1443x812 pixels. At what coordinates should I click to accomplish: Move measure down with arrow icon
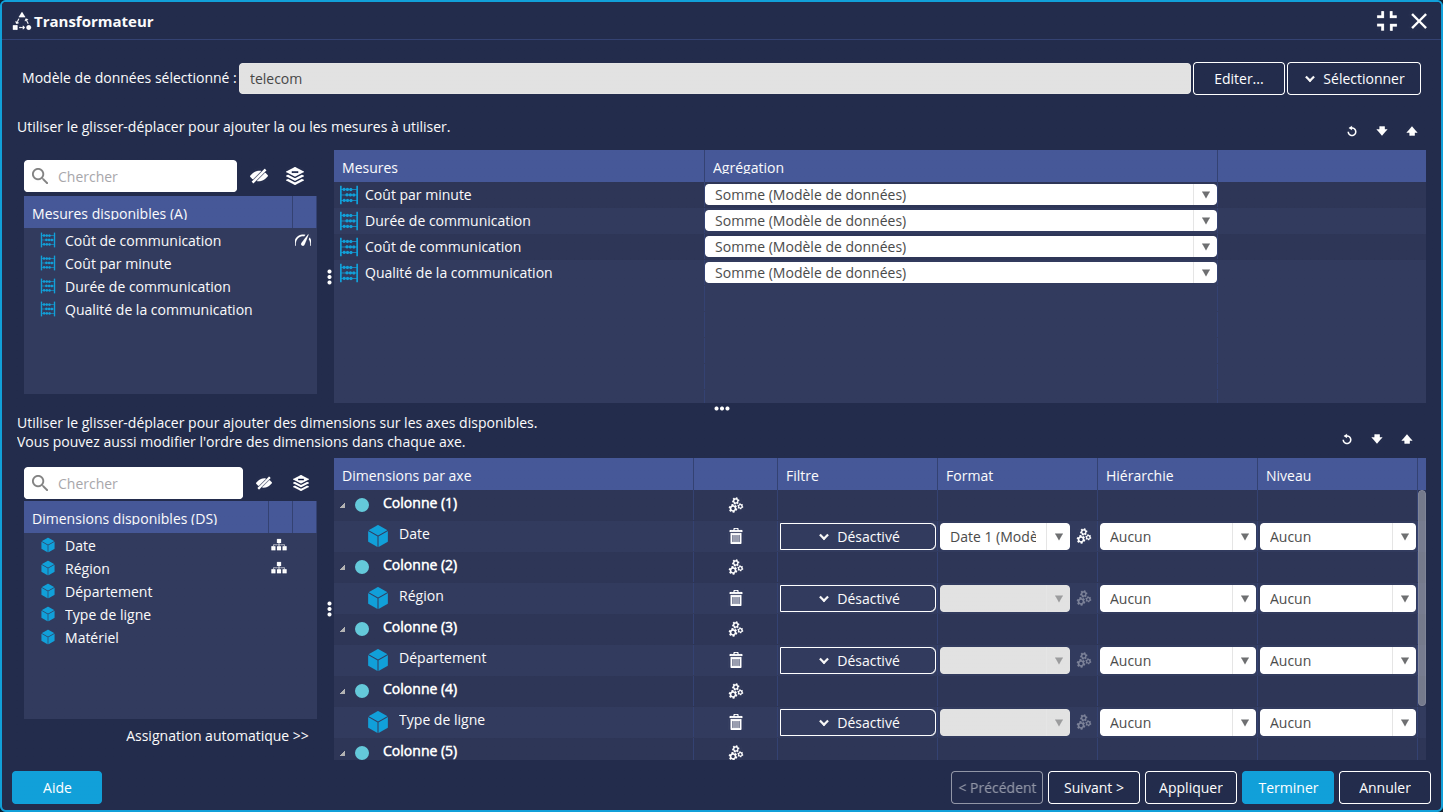click(x=1381, y=131)
